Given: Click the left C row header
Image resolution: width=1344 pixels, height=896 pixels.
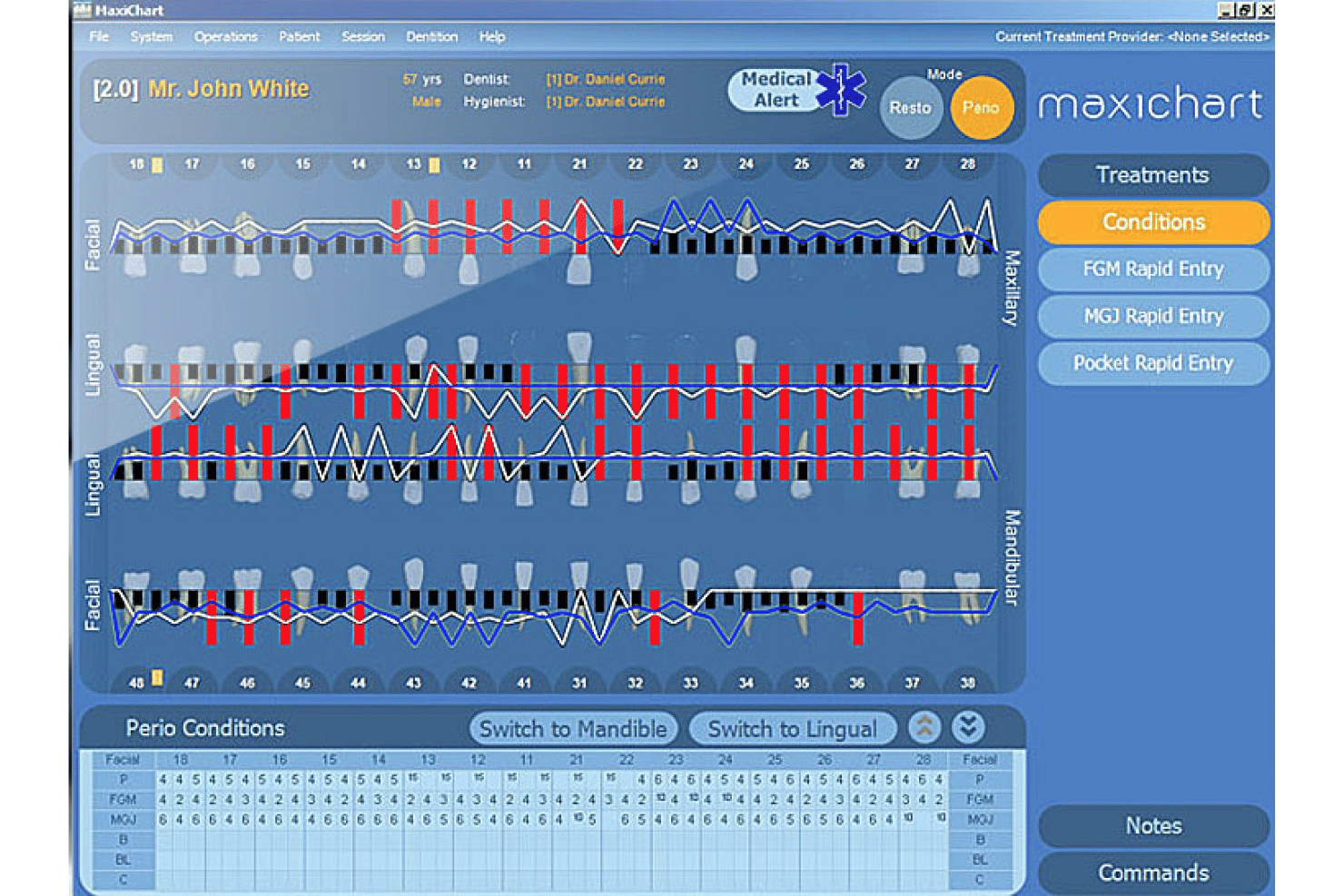Looking at the screenshot, I should [124, 880].
